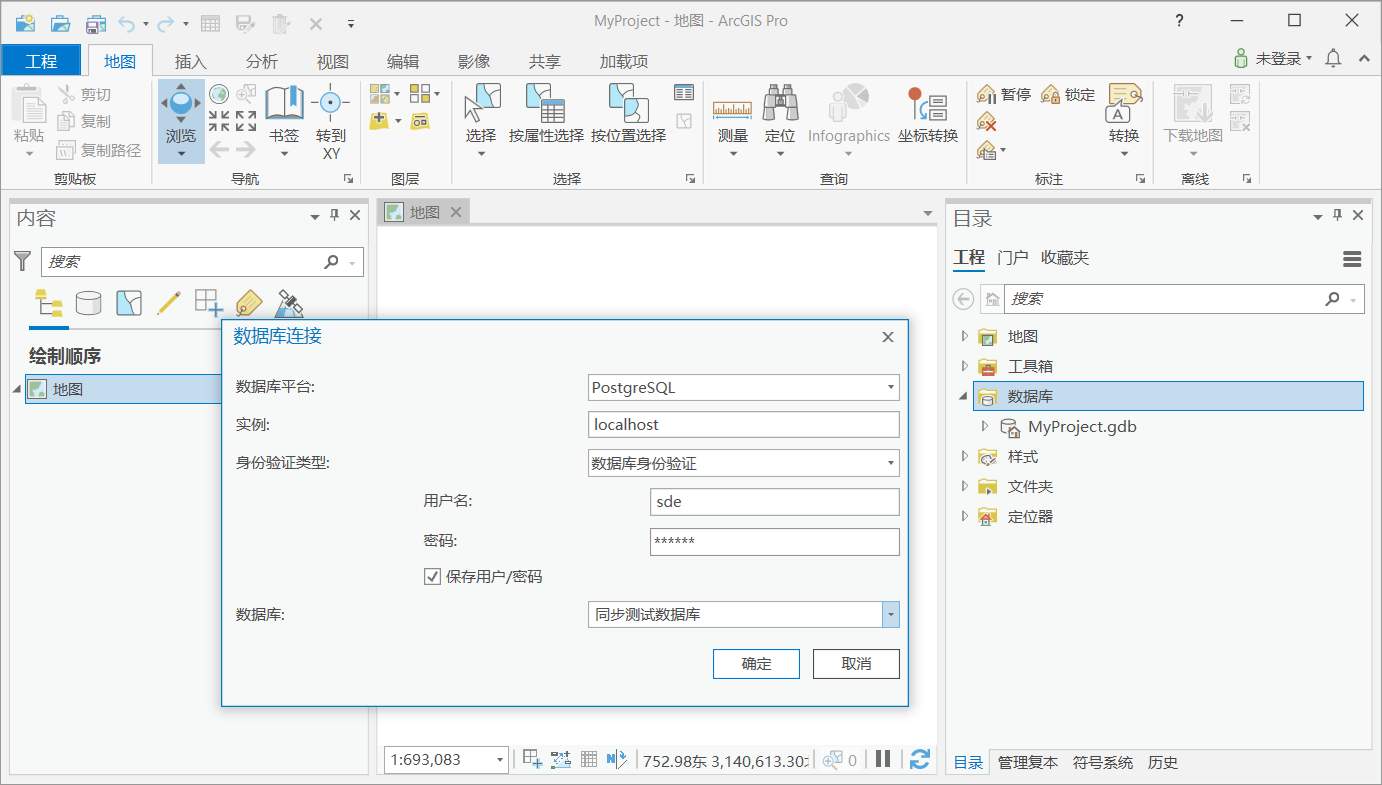
Task: Click Undo arrow in quick access toolbar
Action: (126, 23)
